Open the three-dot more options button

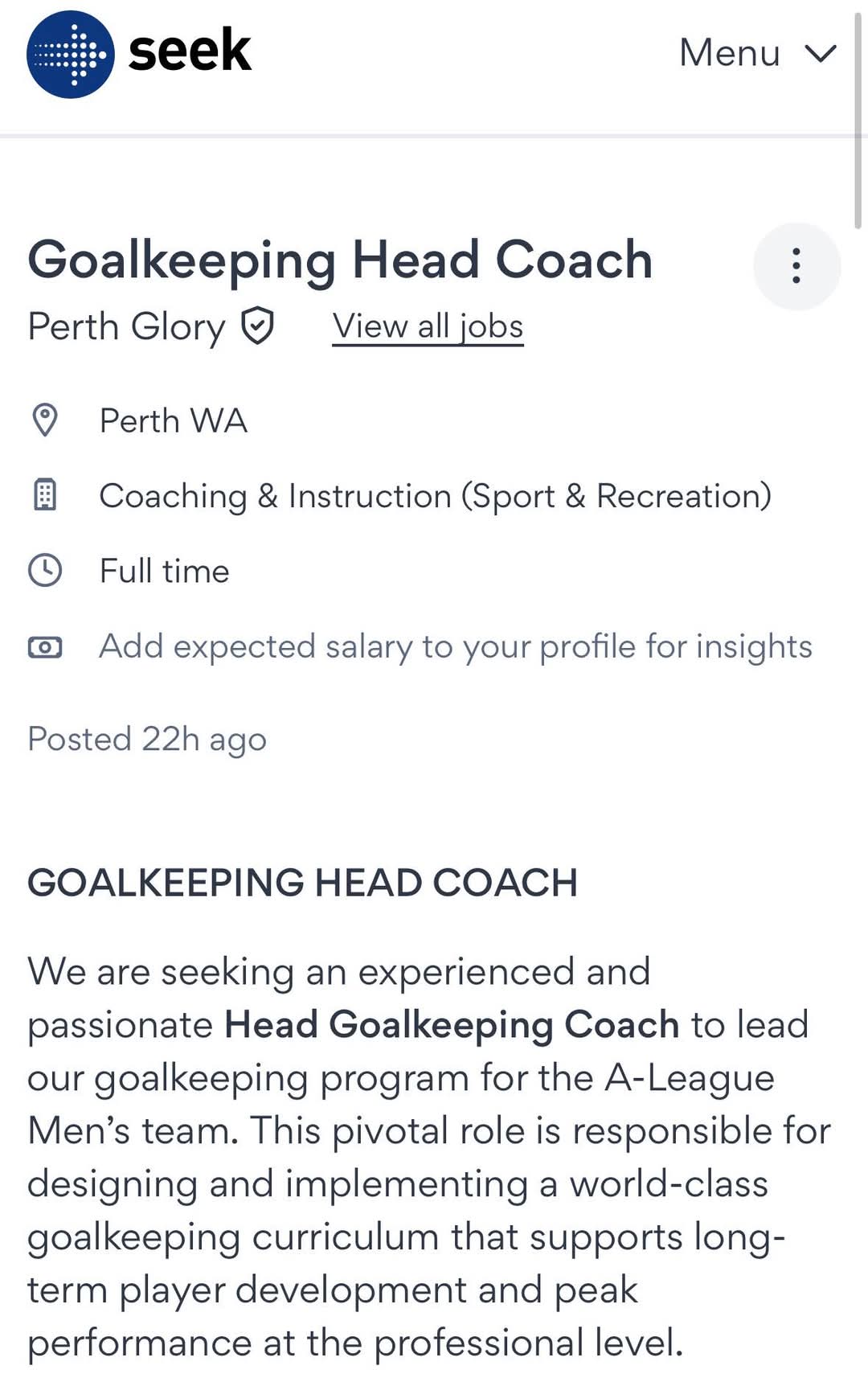tap(796, 266)
